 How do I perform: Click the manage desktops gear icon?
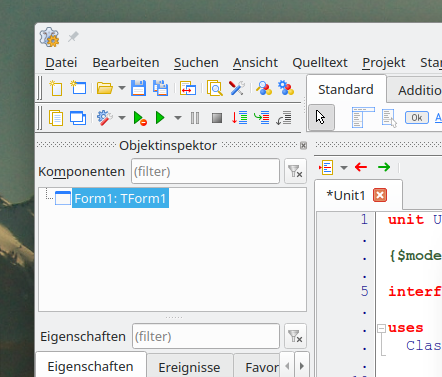(x=286, y=88)
